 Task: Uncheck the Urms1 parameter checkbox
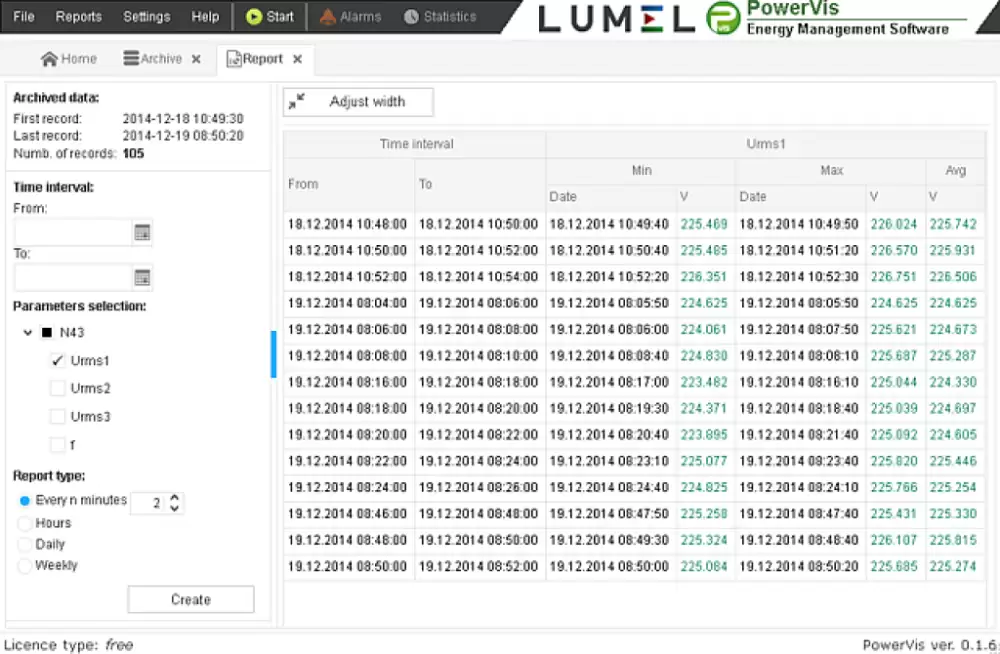[58, 361]
